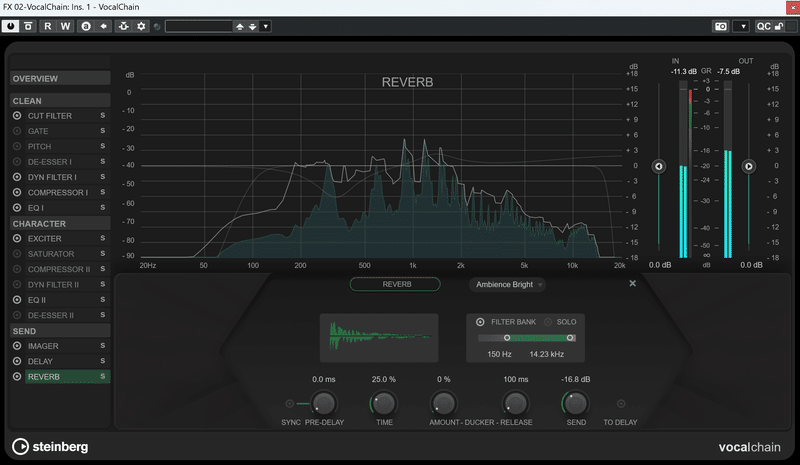Image resolution: width=800 pixels, height=465 pixels.
Task: Click the ducker RELEASE knob
Action: coord(515,404)
